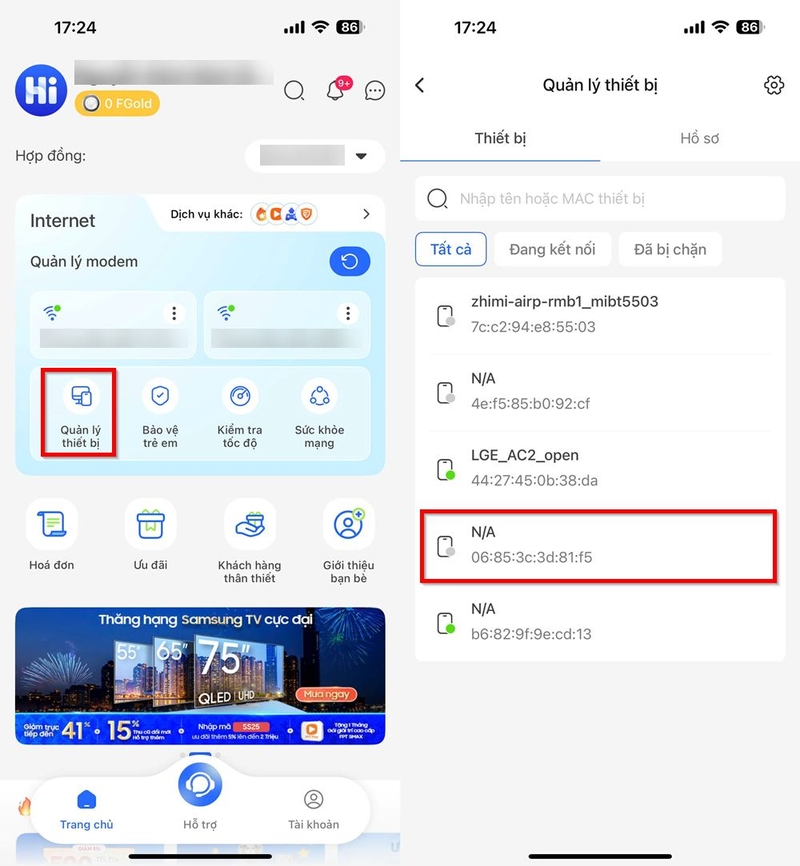Image resolution: width=800 pixels, height=866 pixels.
Task: Tap the Quản lý modem label
Action: tap(84, 262)
